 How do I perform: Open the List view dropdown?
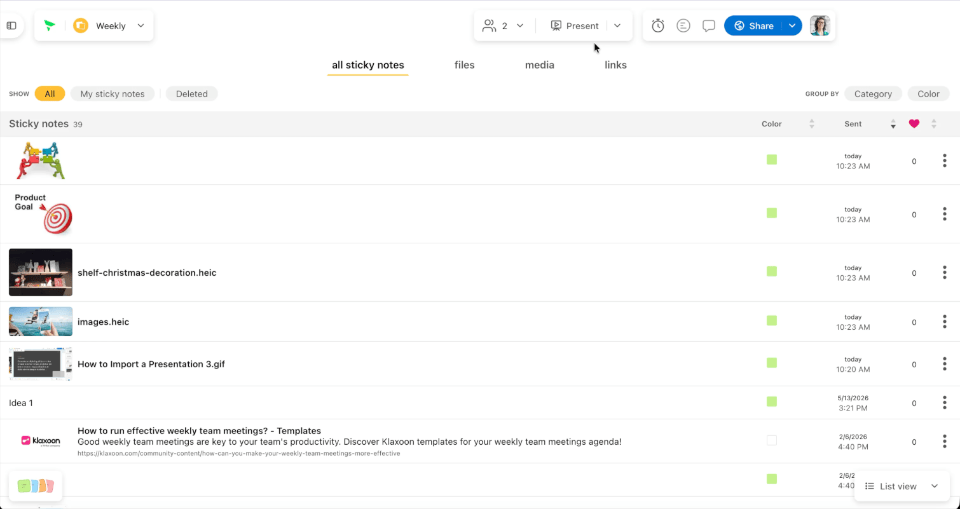[901, 486]
